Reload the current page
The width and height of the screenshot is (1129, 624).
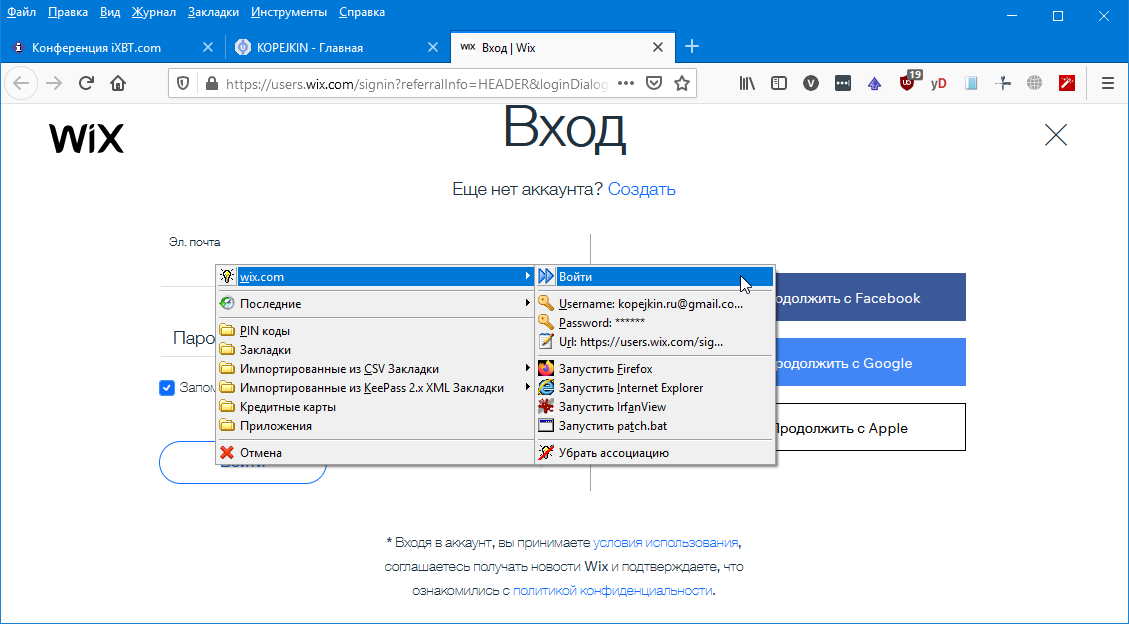(x=86, y=83)
